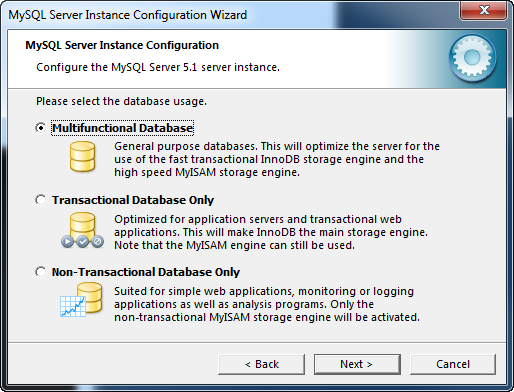514x392 pixels.
Task: Click the prohibited circle in Transactional icon
Action: pos(97,241)
